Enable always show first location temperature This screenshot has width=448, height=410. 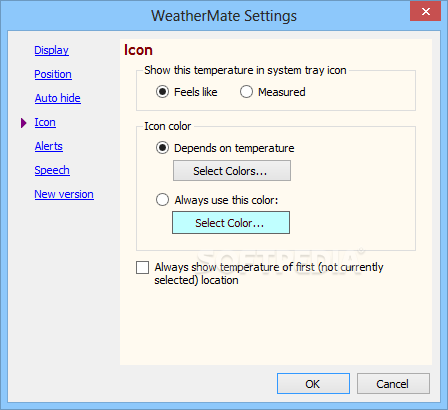(x=142, y=267)
